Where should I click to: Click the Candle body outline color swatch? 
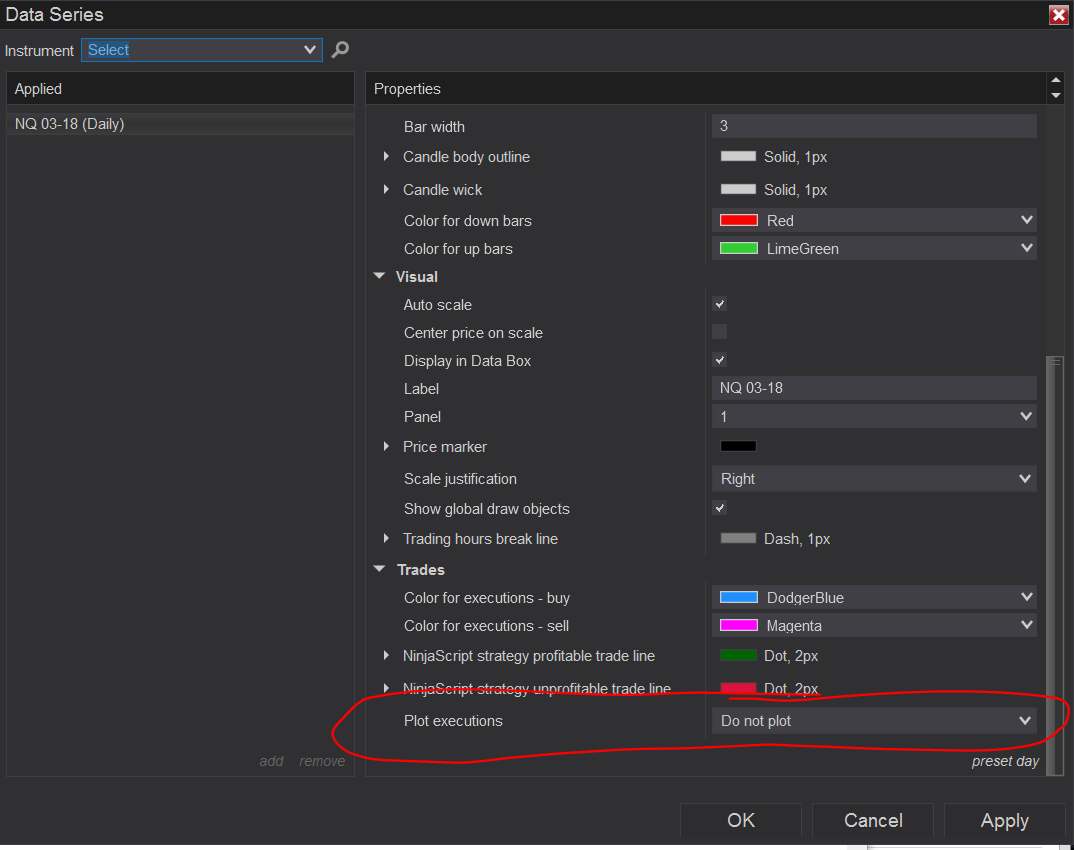point(738,156)
